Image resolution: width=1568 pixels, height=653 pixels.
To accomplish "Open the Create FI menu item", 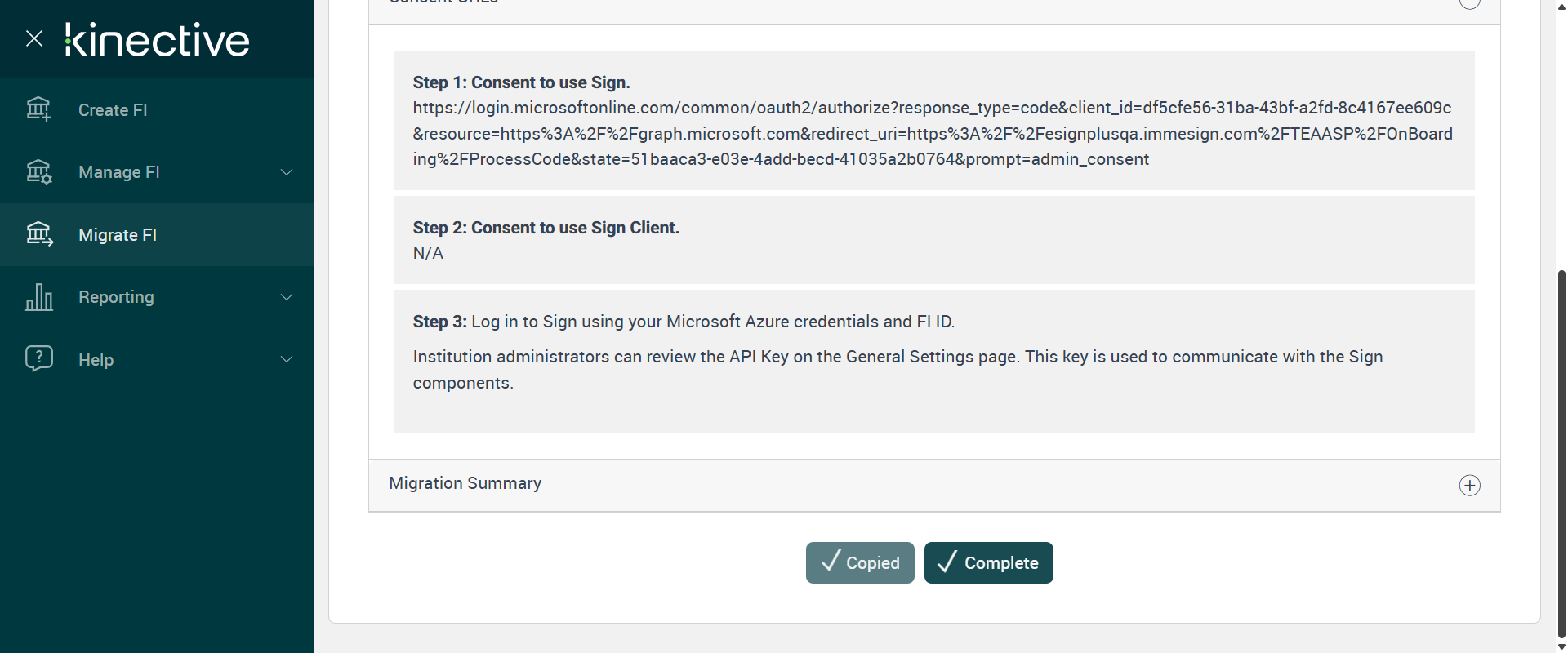I will point(113,110).
